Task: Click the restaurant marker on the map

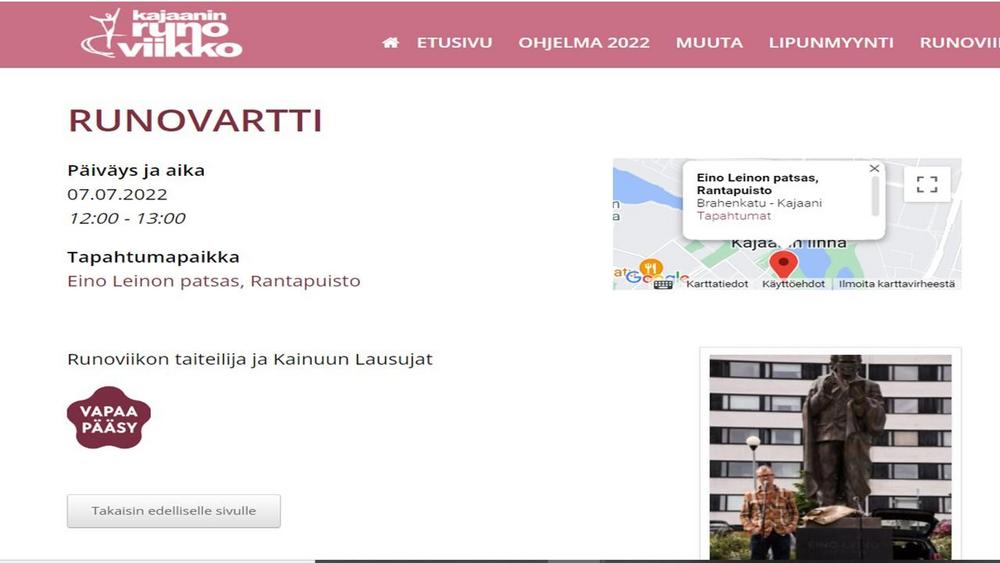Action: point(651,267)
